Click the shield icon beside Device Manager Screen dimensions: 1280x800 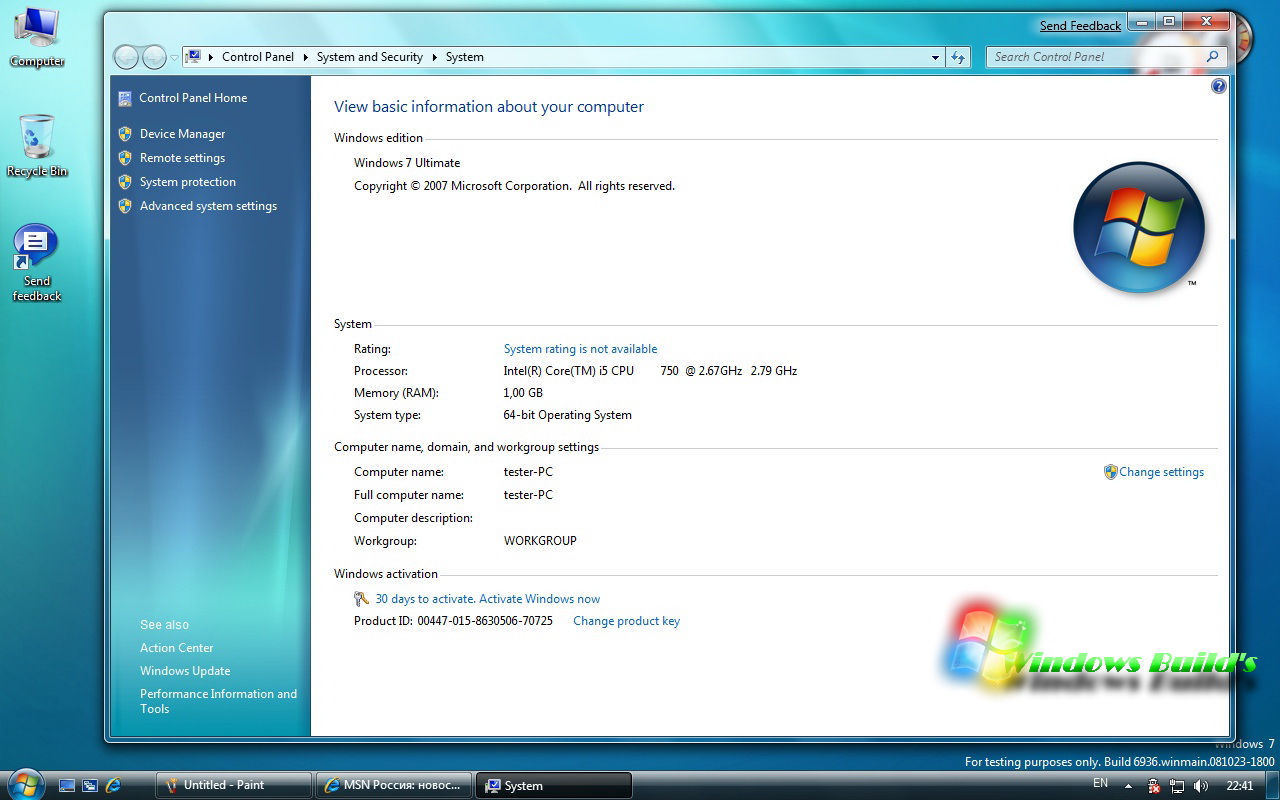125,134
